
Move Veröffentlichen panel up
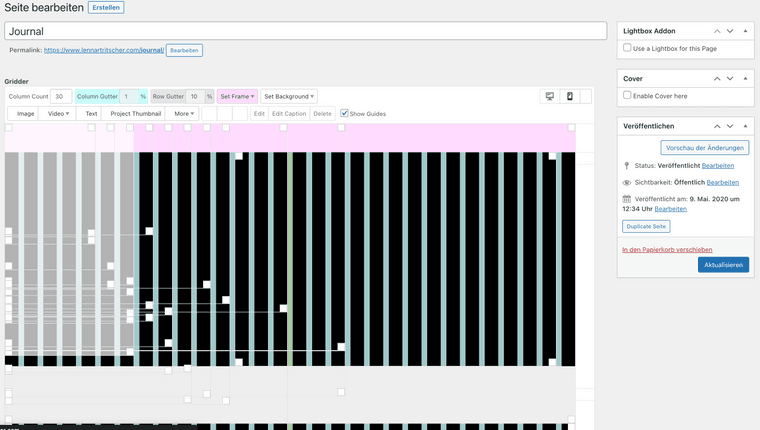click(x=717, y=126)
